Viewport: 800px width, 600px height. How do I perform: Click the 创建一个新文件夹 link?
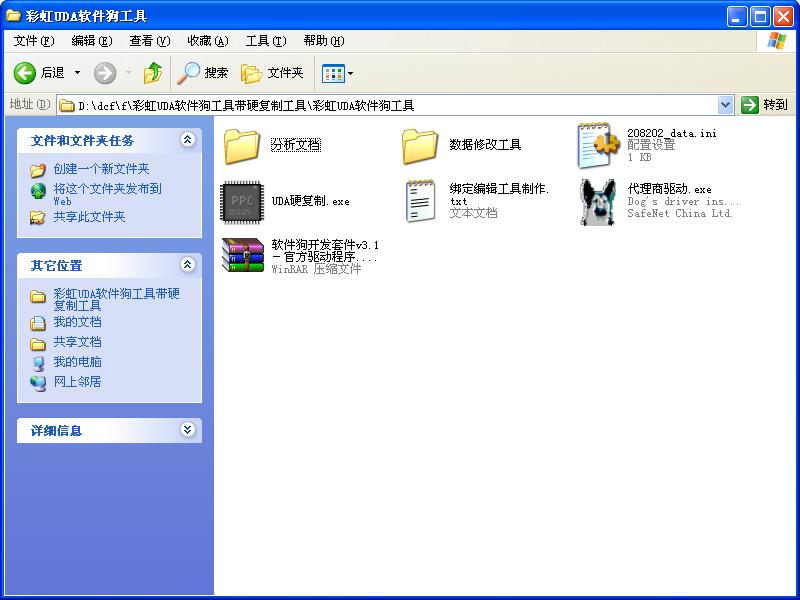(x=101, y=169)
